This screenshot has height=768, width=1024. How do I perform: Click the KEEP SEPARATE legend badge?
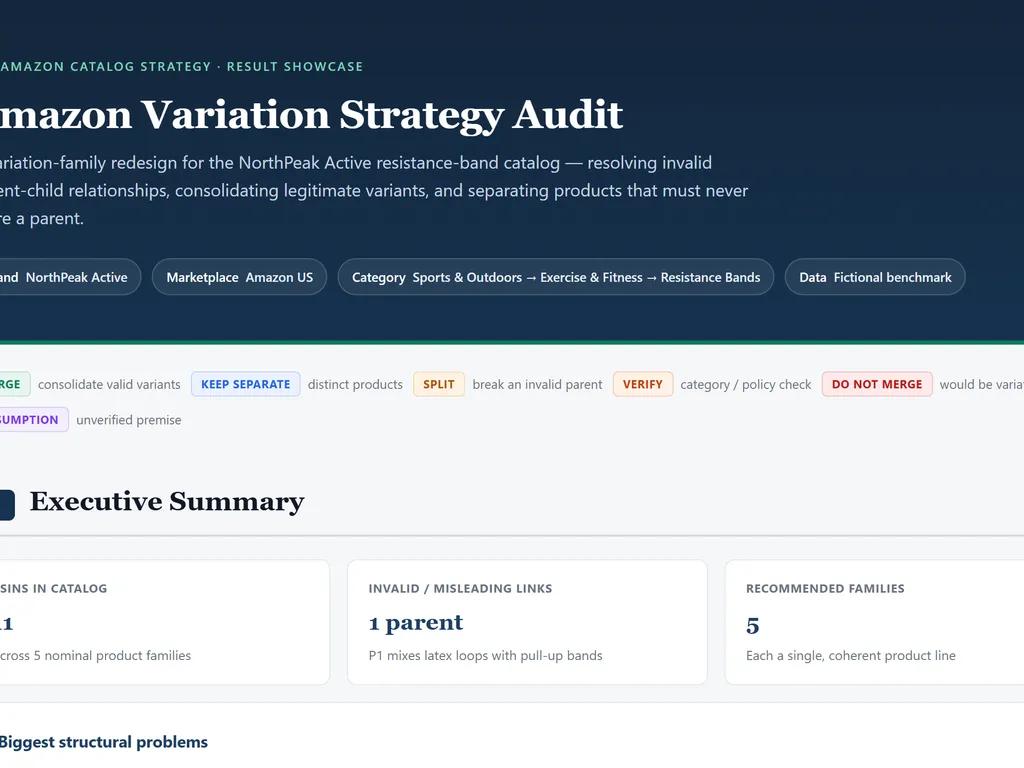click(246, 384)
